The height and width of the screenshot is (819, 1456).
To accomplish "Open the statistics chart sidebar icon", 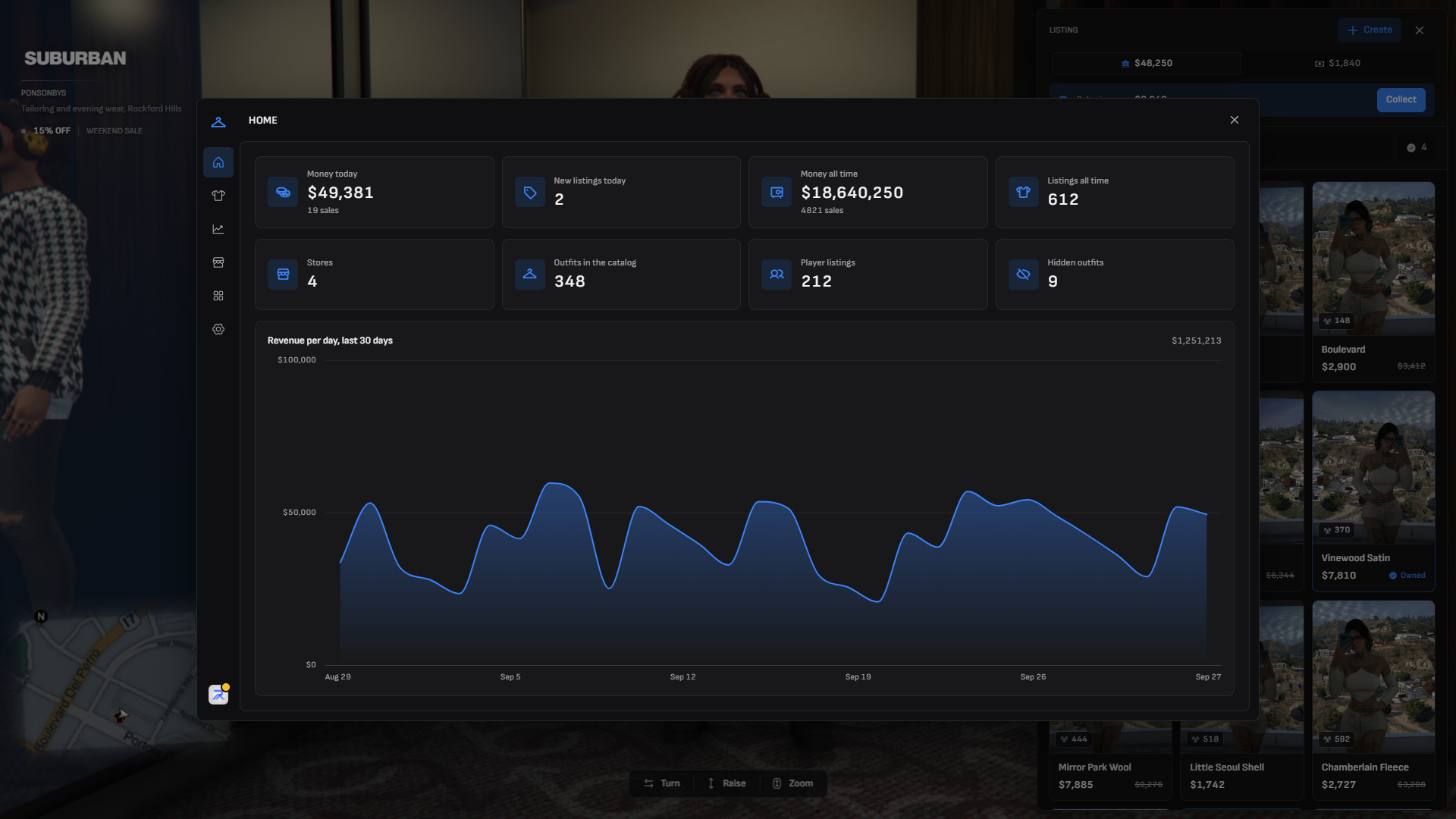I will (218, 229).
